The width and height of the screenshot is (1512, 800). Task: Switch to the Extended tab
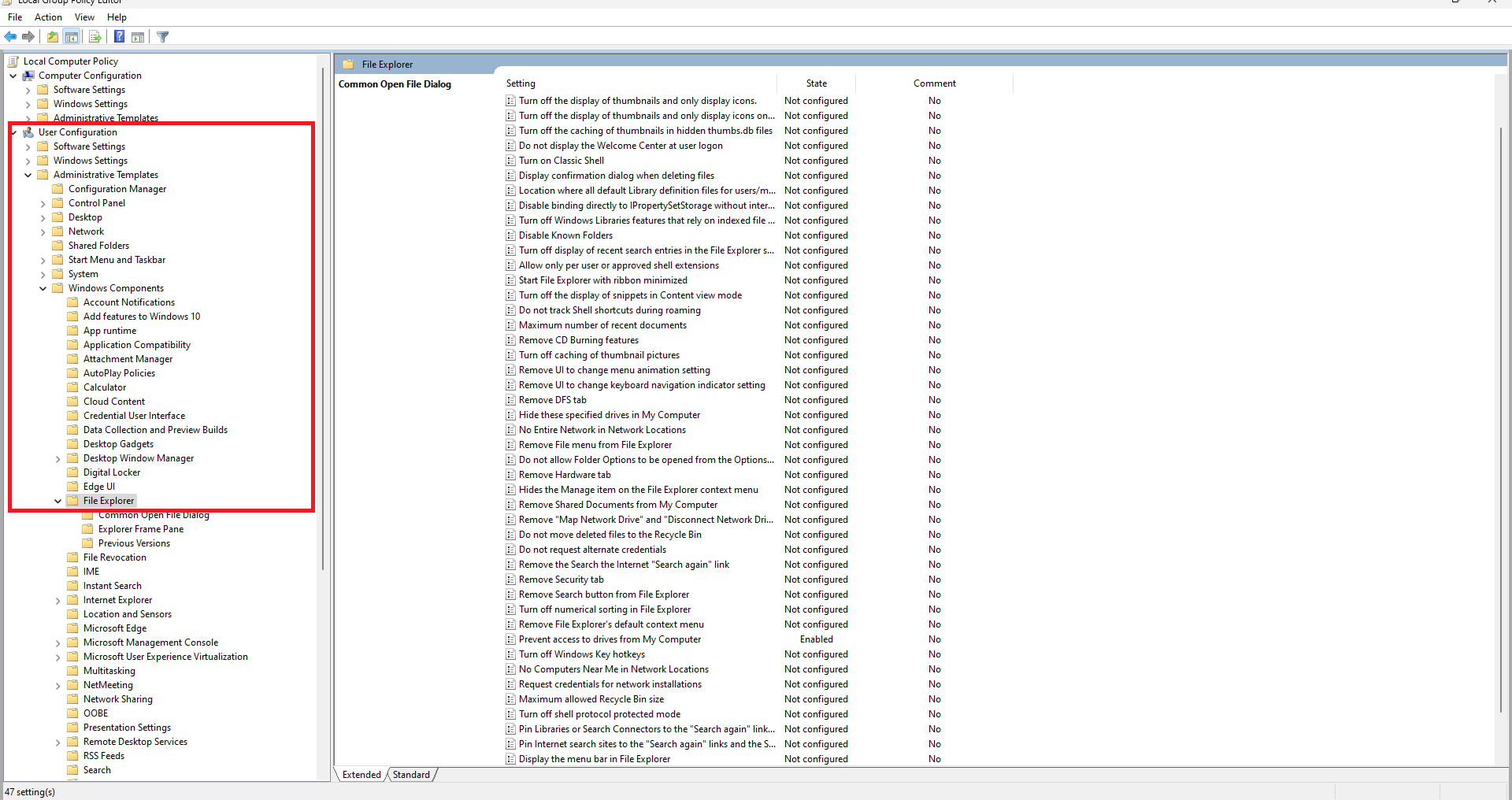click(361, 775)
